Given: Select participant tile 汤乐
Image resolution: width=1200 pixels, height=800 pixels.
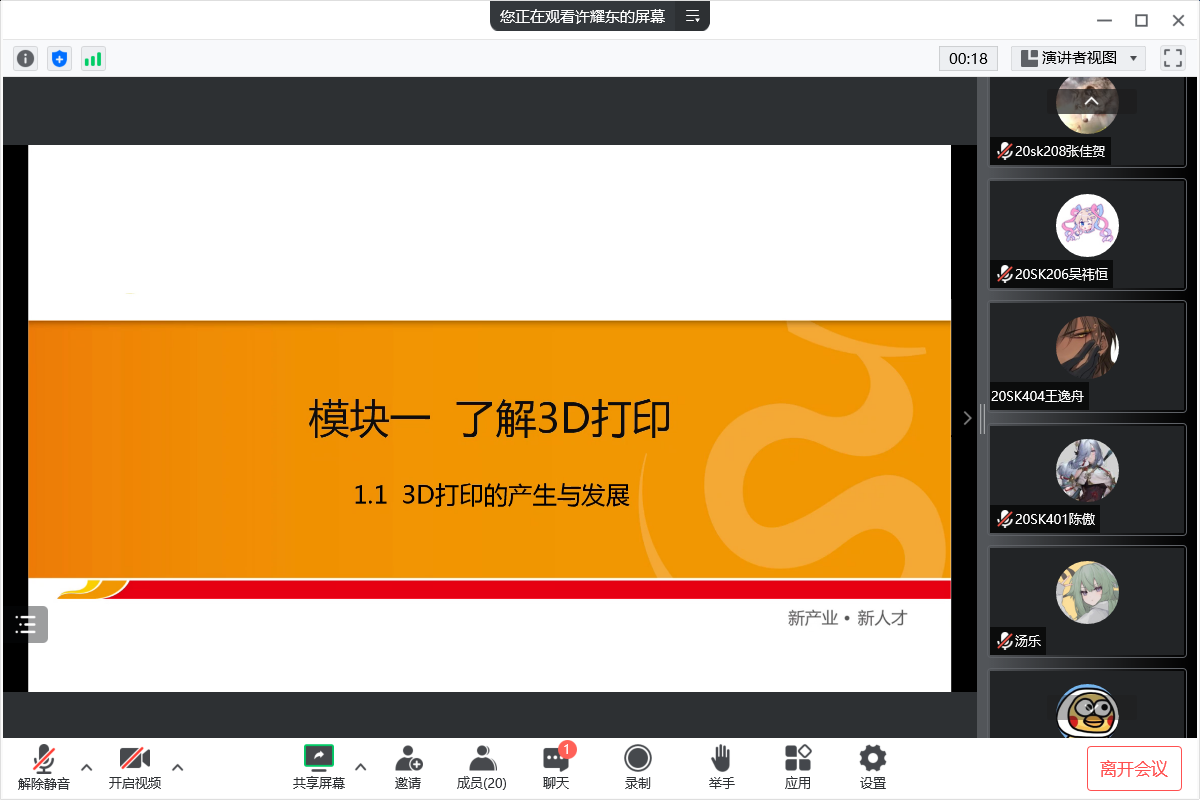Looking at the screenshot, I should pyautogui.click(x=1087, y=601).
